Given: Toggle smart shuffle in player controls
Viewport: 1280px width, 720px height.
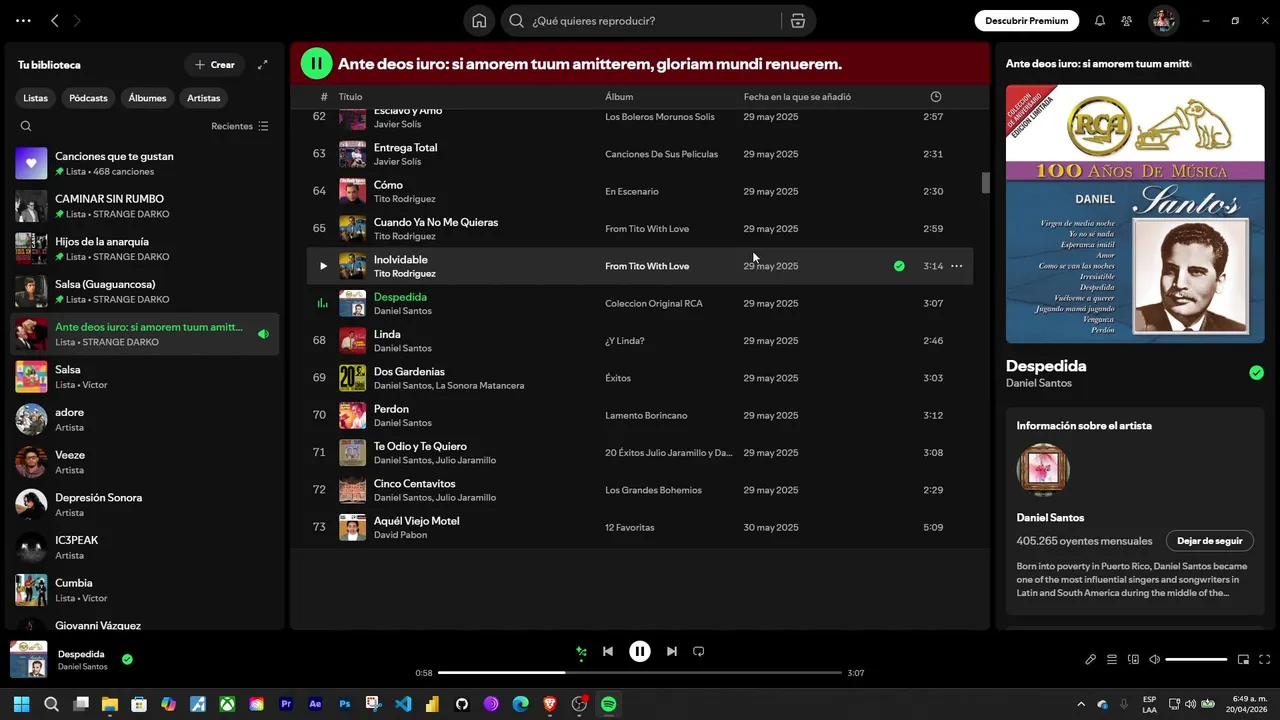Looking at the screenshot, I should 581,652.
